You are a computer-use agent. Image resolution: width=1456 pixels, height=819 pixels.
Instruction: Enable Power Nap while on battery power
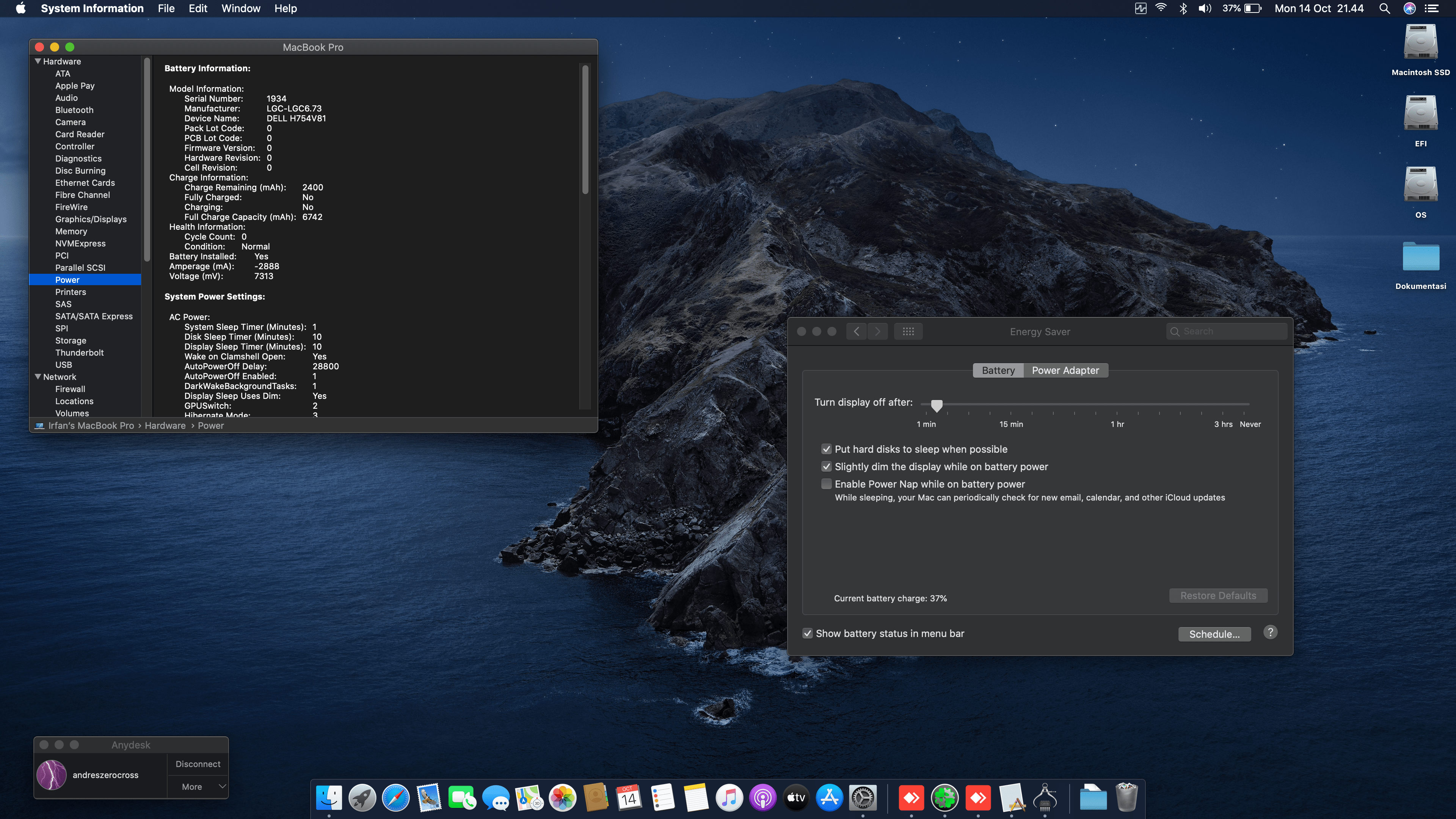click(826, 484)
